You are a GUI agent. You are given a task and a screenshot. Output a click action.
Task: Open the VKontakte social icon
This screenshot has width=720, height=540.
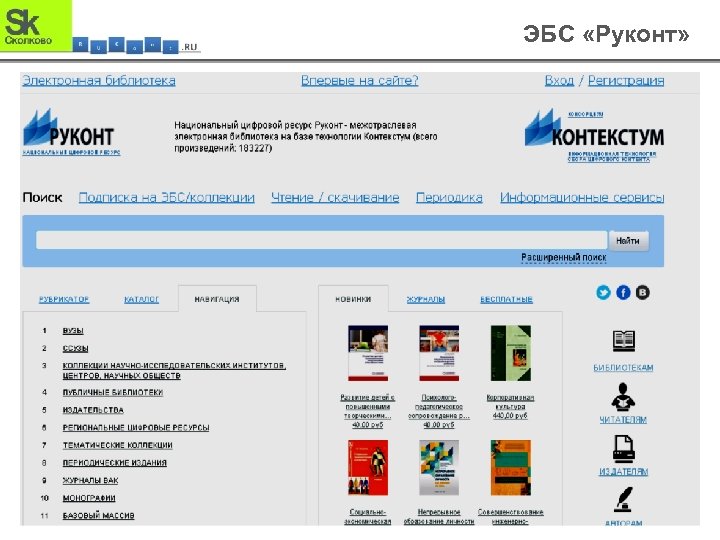(x=642, y=292)
